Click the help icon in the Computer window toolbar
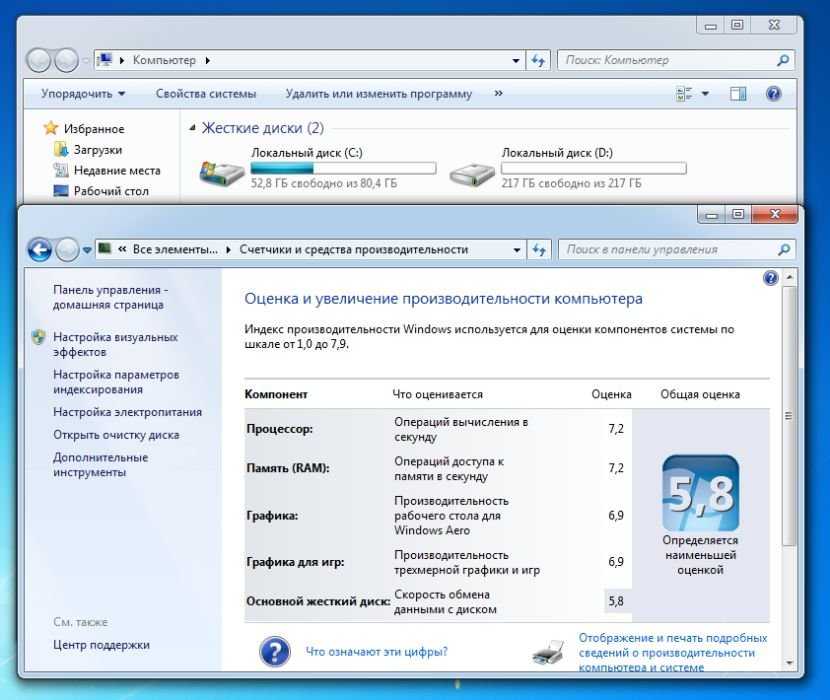 point(773,94)
